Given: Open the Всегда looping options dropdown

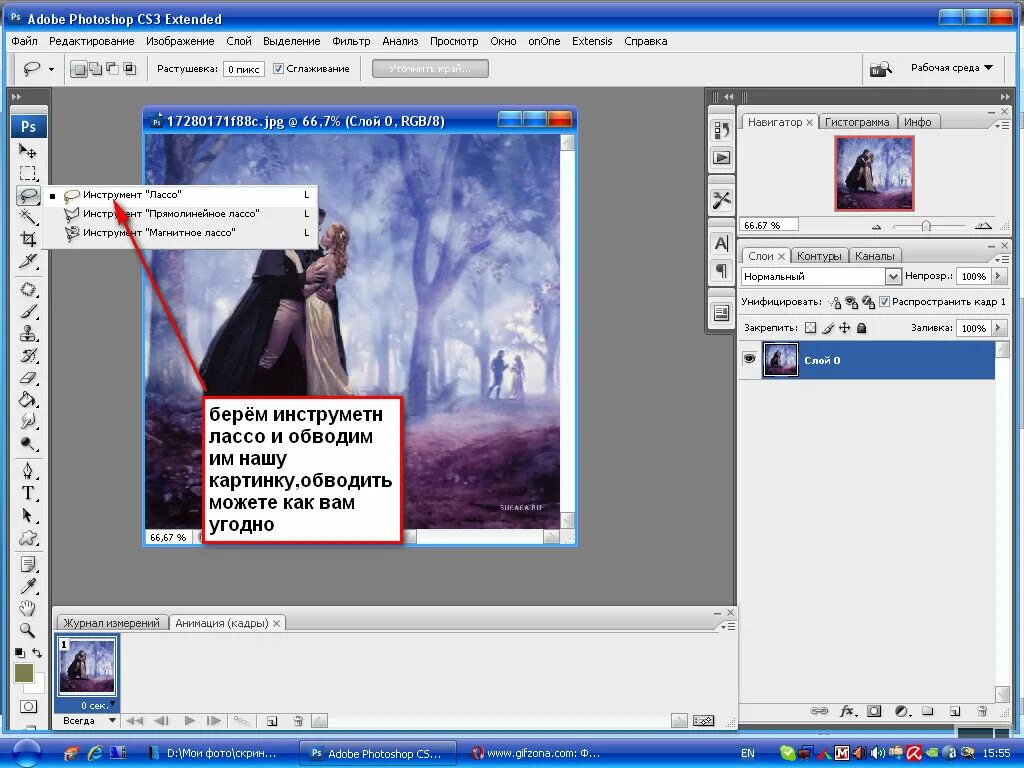Looking at the screenshot, I should (x=88, y=721).
